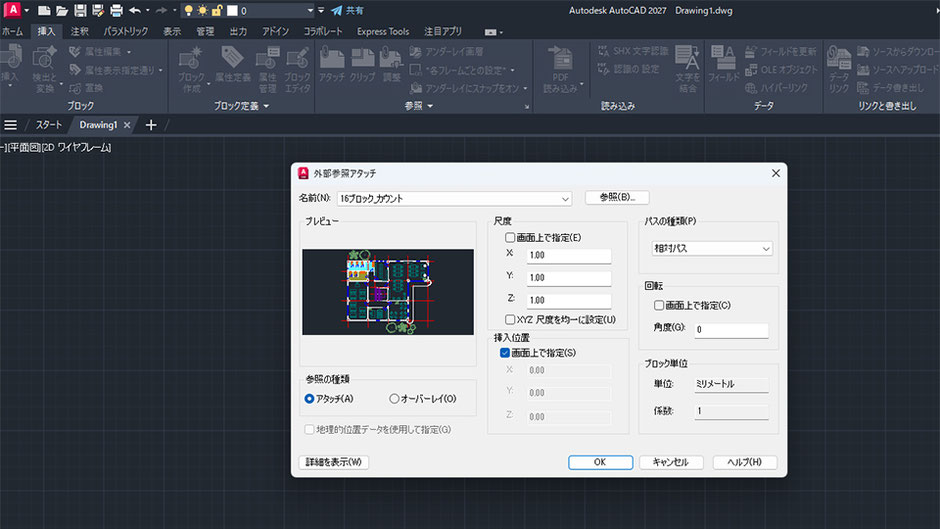Click the AutoCAD application logo button

[12, 10]
